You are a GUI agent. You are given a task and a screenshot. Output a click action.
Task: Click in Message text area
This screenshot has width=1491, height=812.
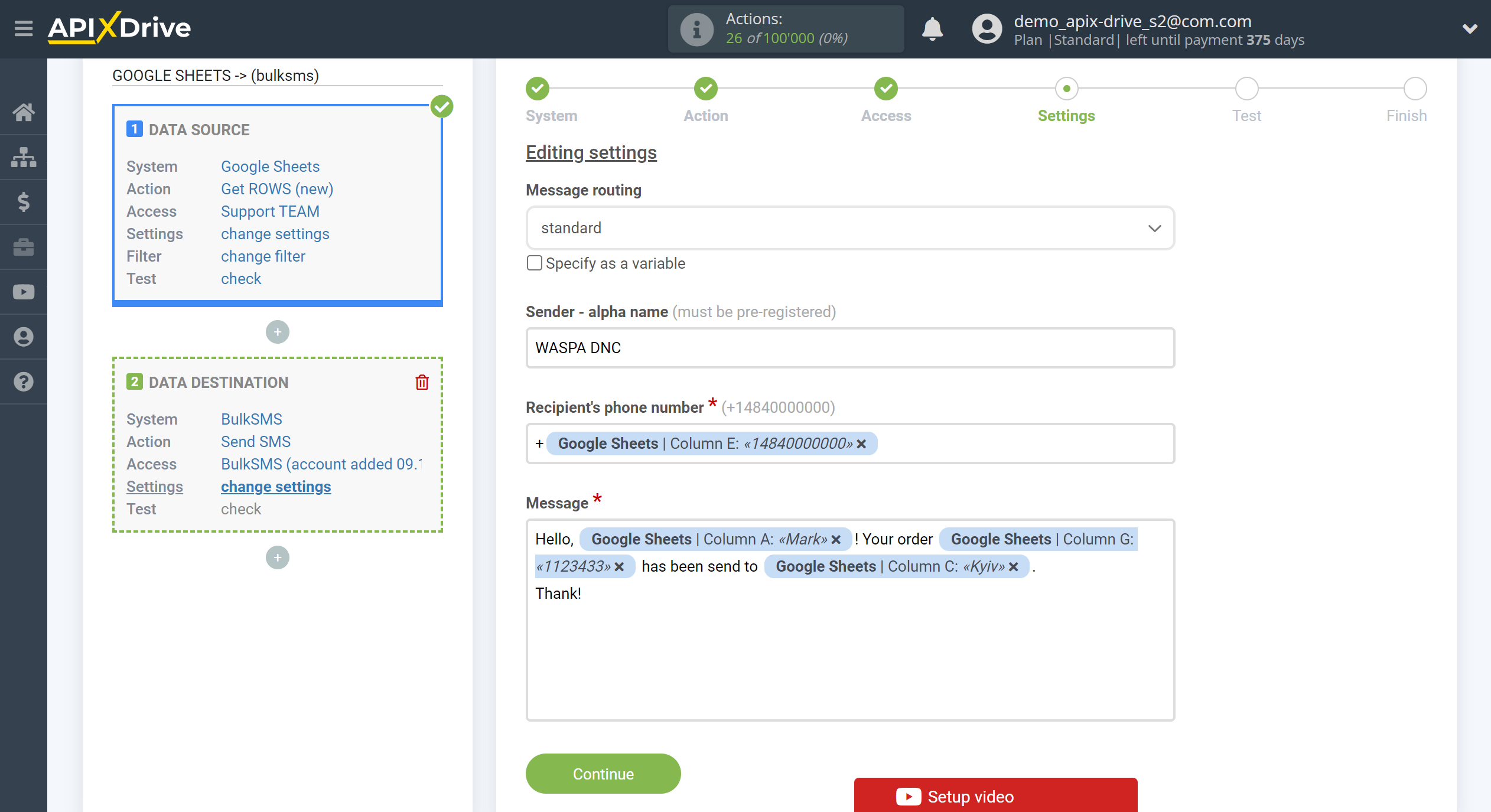850,620
